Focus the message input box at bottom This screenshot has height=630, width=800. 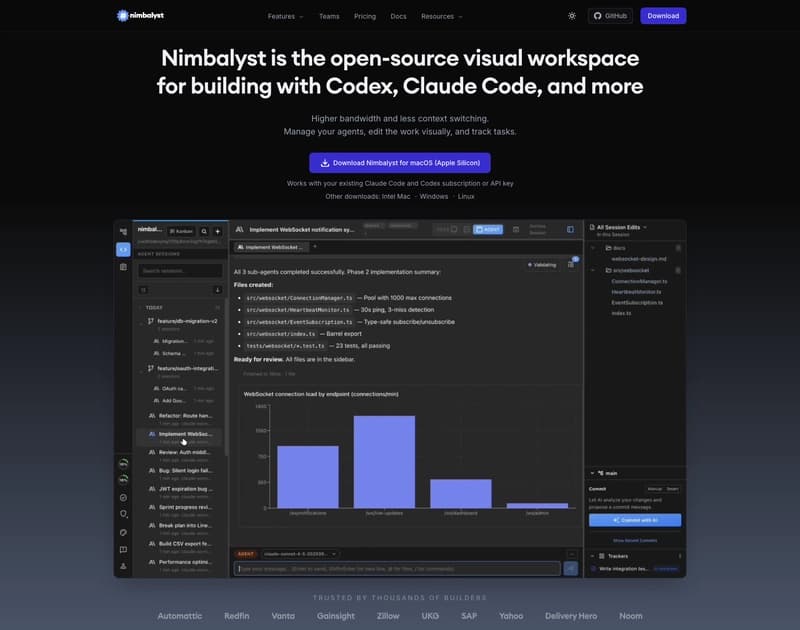pyautogui.click(x=397, y=569)
